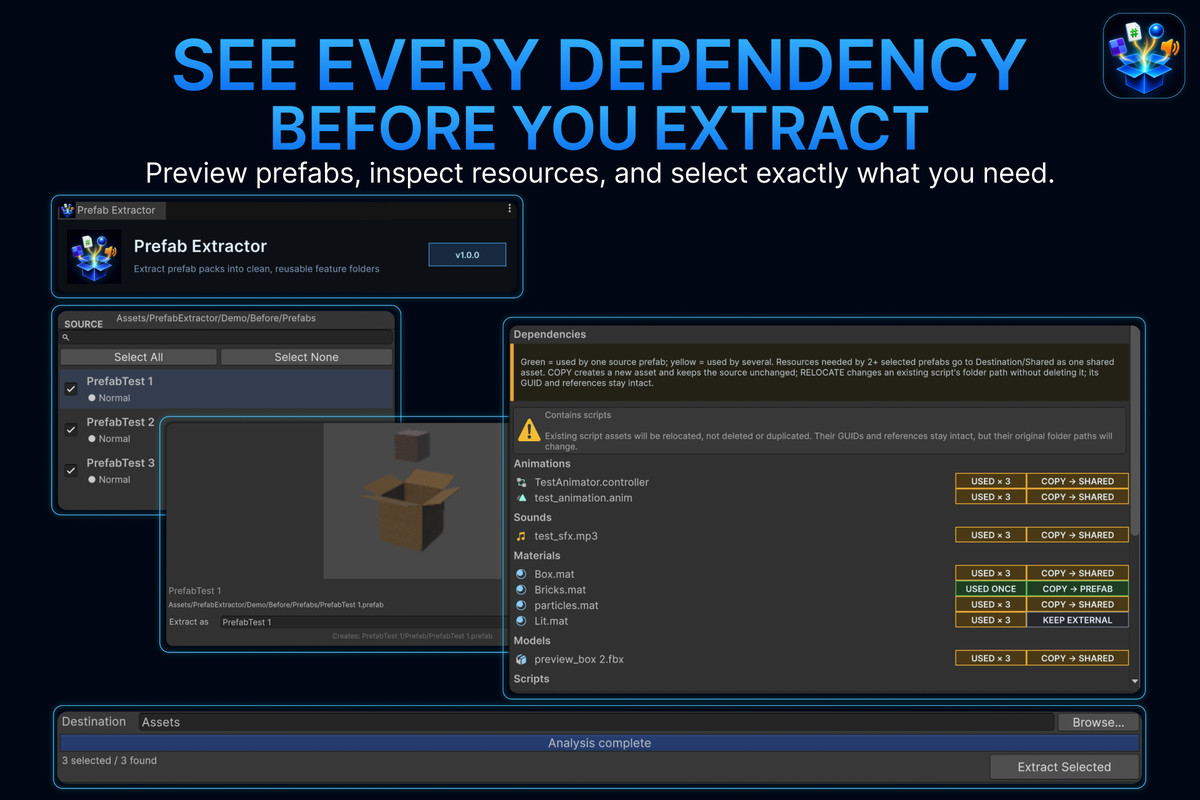The height and width of the screenshot is (800, 1200).
Task: Click the large Prefab Extractor logo beside the title
Action: (x=94, y=255)
